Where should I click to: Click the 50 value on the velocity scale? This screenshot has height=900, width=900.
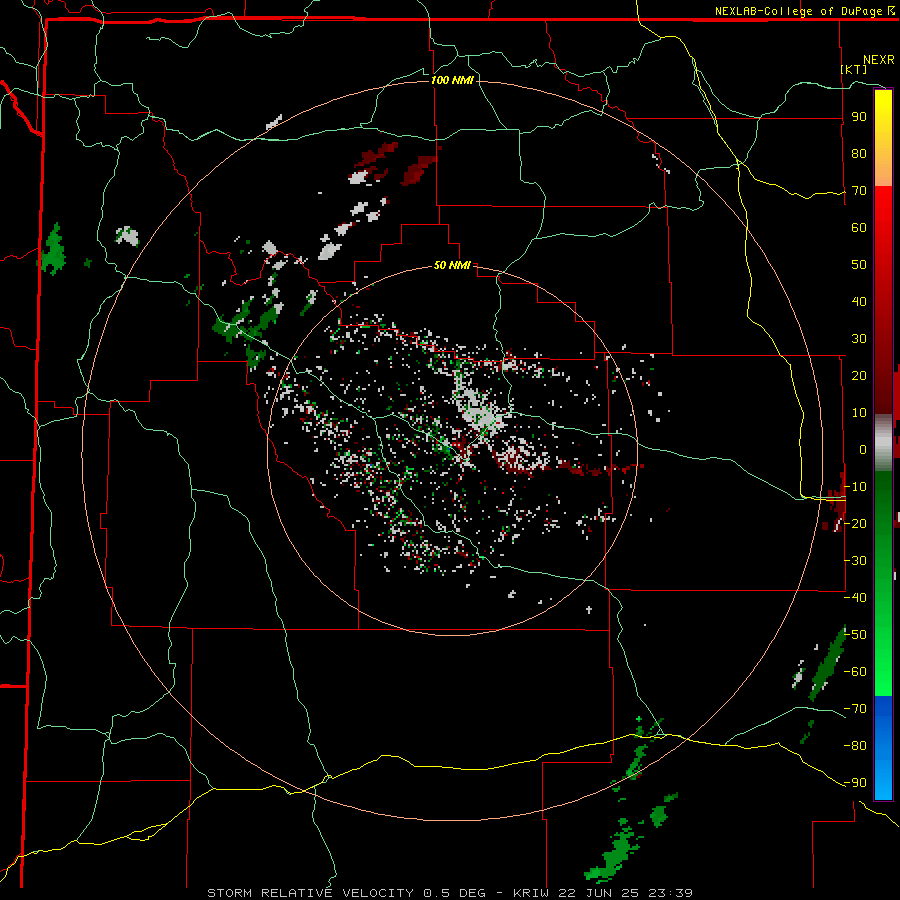pyautogui.click(x=859, y=265)
